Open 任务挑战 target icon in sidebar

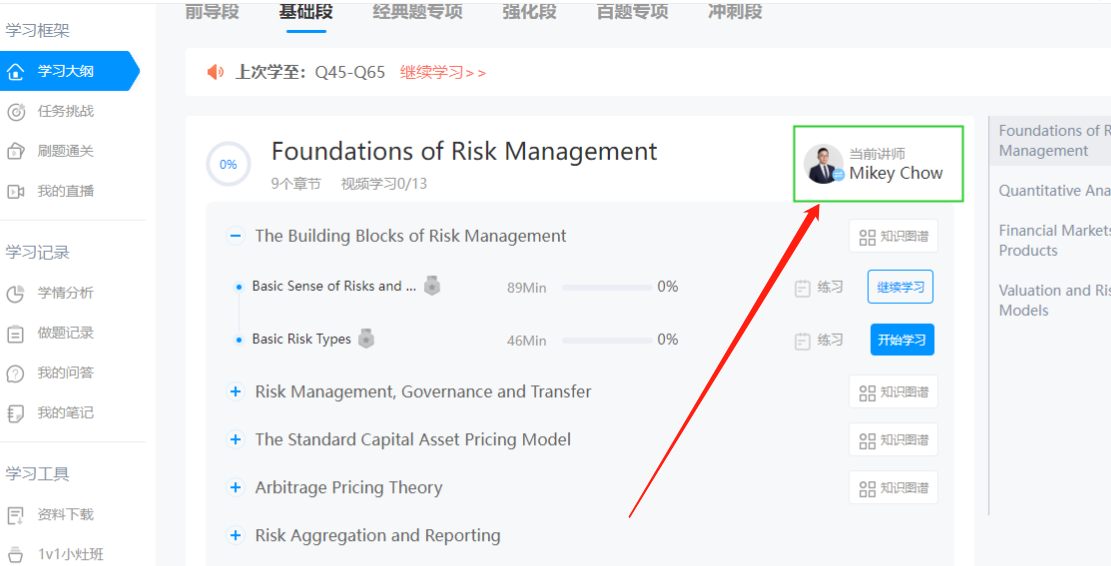coord(15,111)
